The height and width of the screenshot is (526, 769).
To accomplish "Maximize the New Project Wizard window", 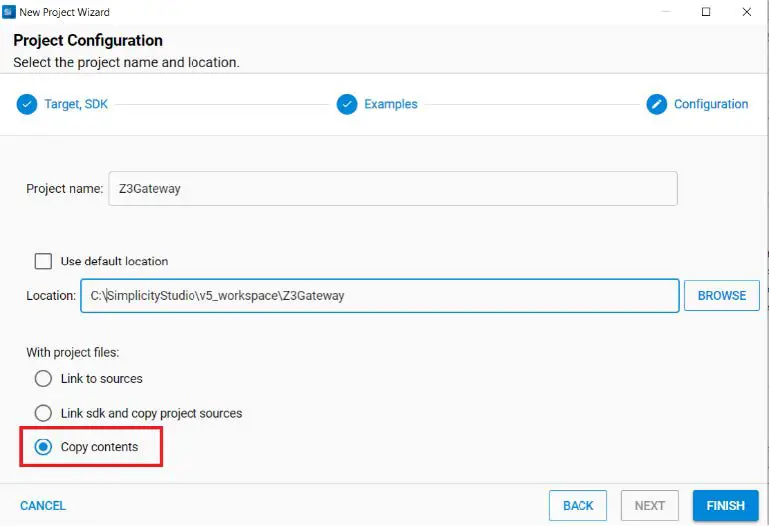I will point(705,12).
